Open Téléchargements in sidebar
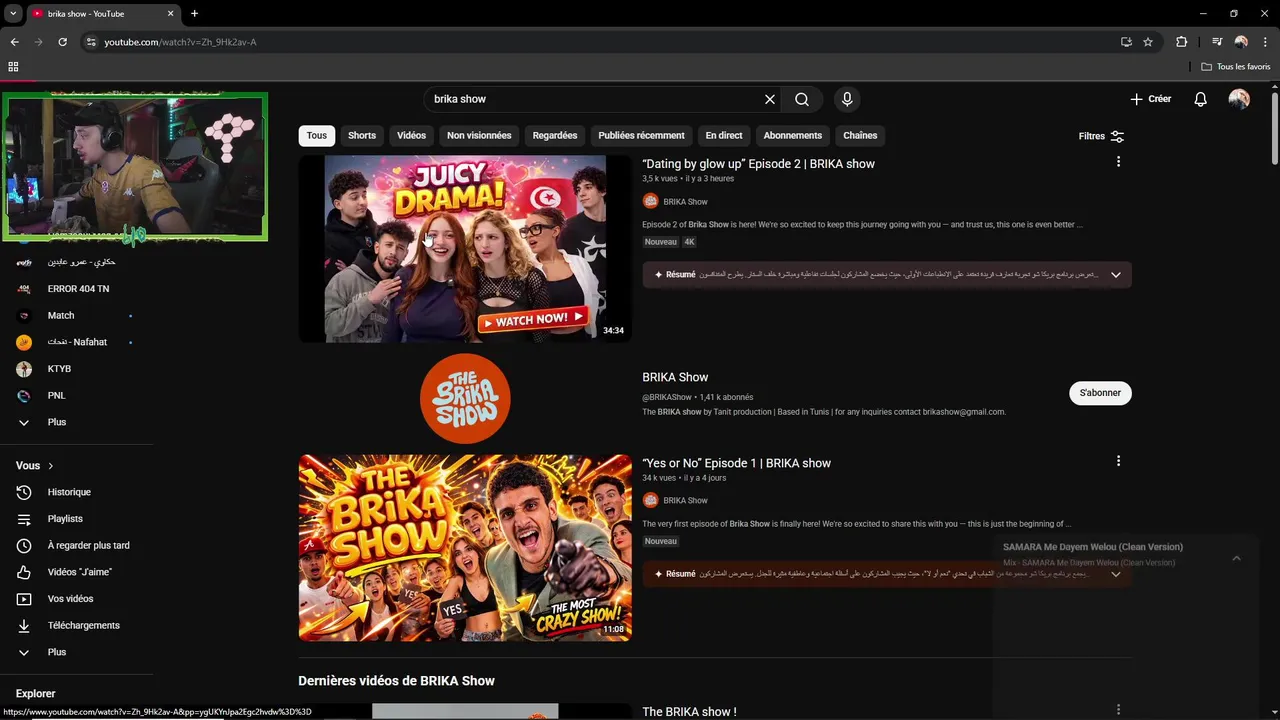 point(83,626)
